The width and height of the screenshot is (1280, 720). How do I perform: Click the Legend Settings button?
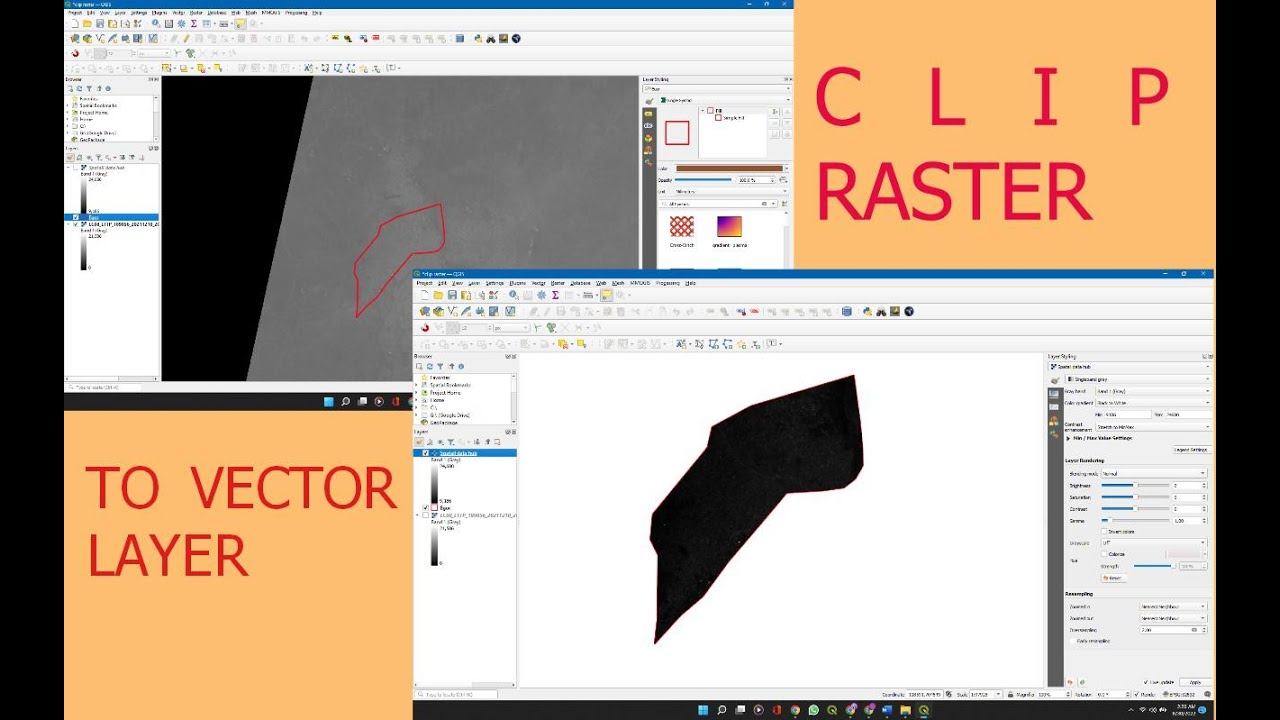1192,449
